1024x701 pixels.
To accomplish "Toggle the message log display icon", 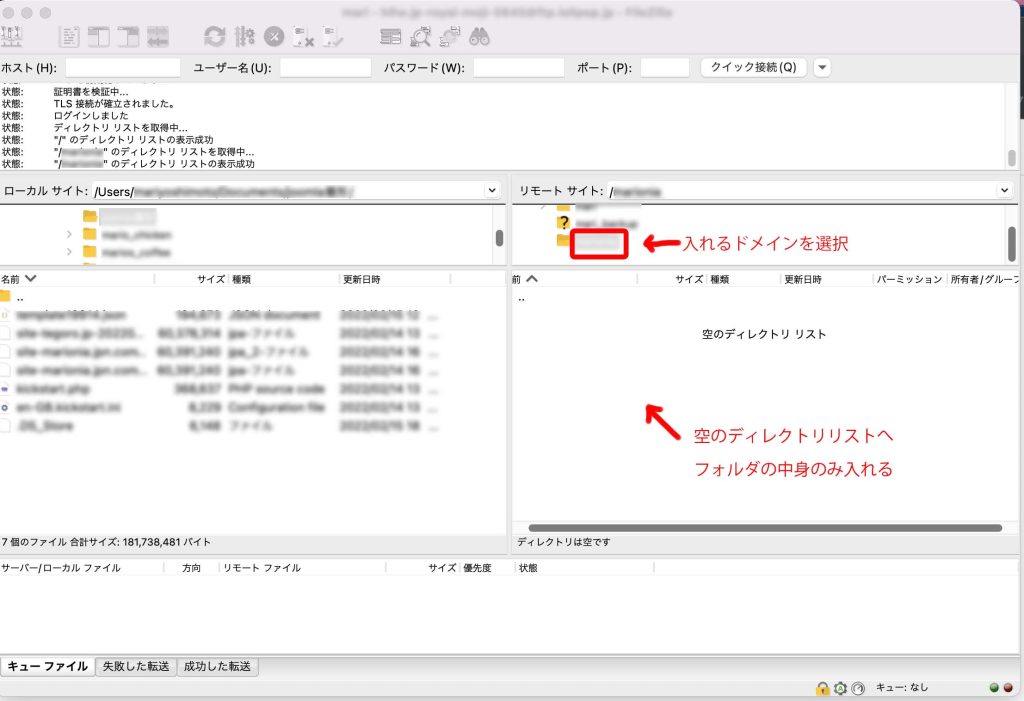I will click(69, 37).
